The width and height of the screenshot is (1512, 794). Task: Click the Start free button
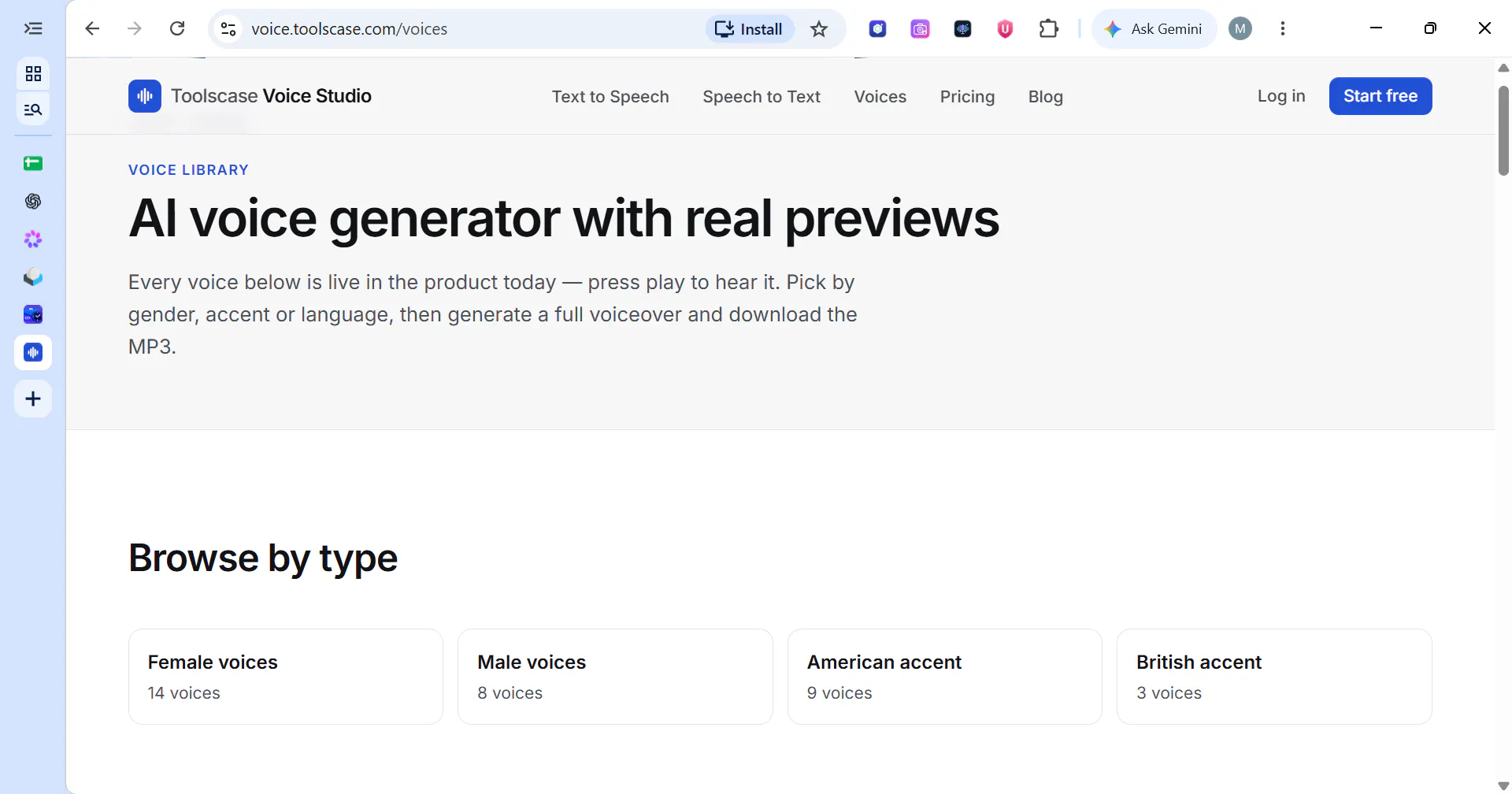[1380, 96]
